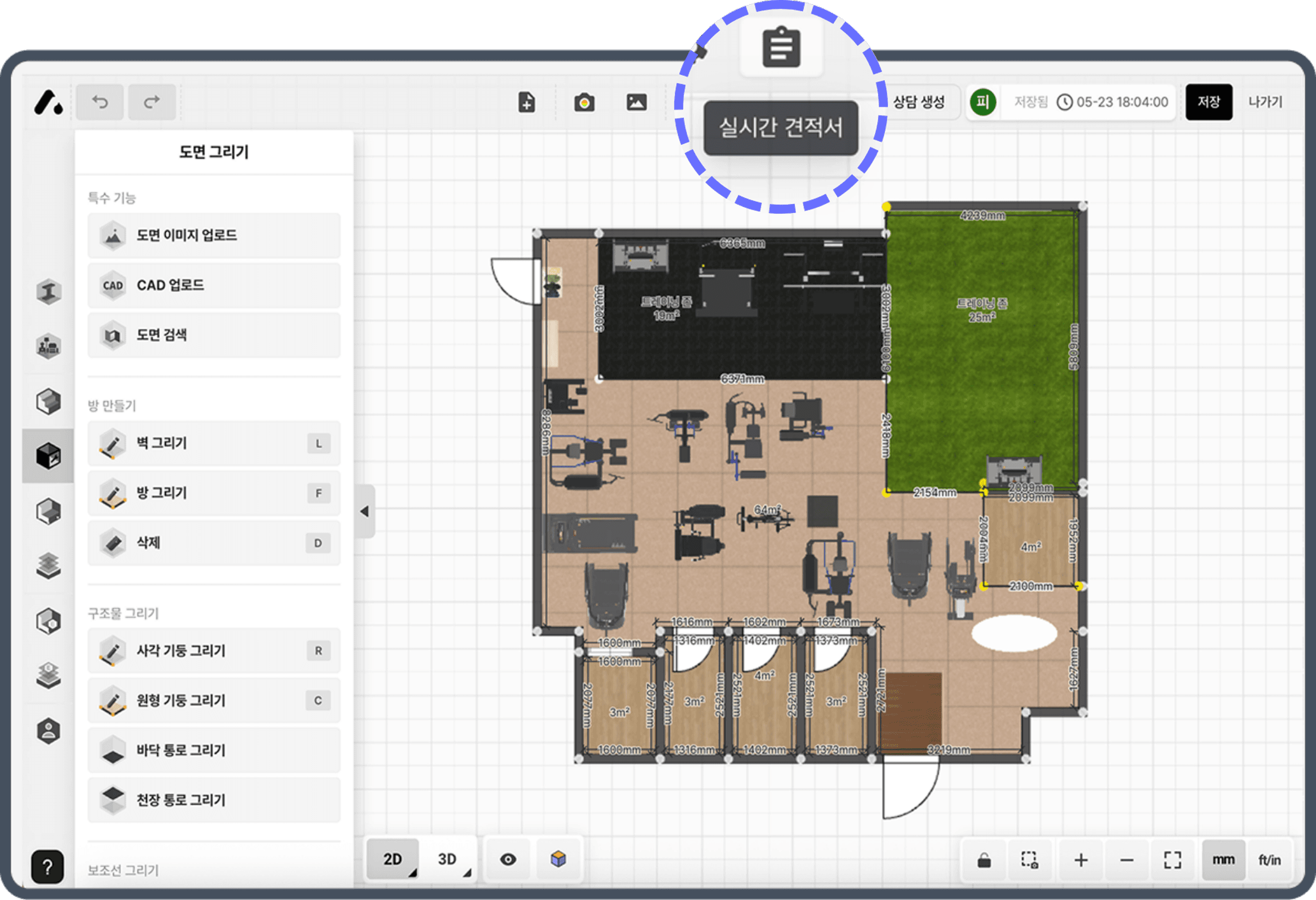Click the lock icon in bottom toolbar
This screenshot has width=1316, height=900.
(984, 860)
